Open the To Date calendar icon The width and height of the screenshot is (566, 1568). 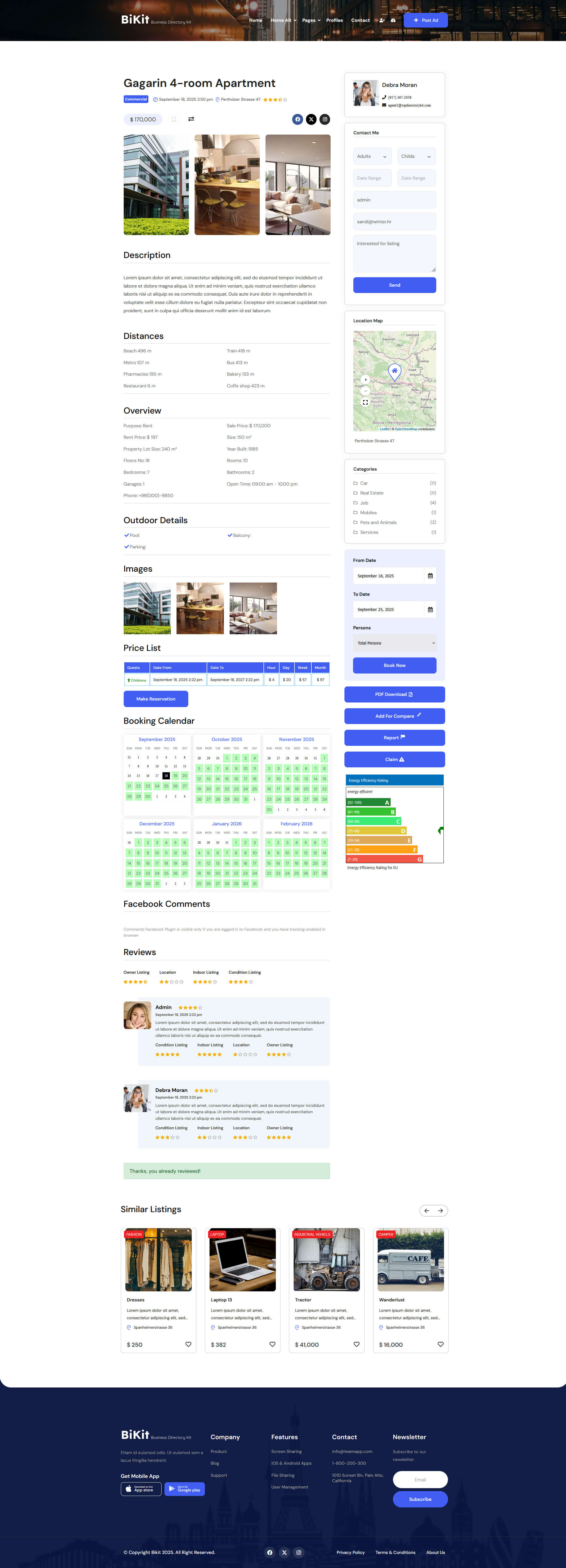tap(430, 609)
